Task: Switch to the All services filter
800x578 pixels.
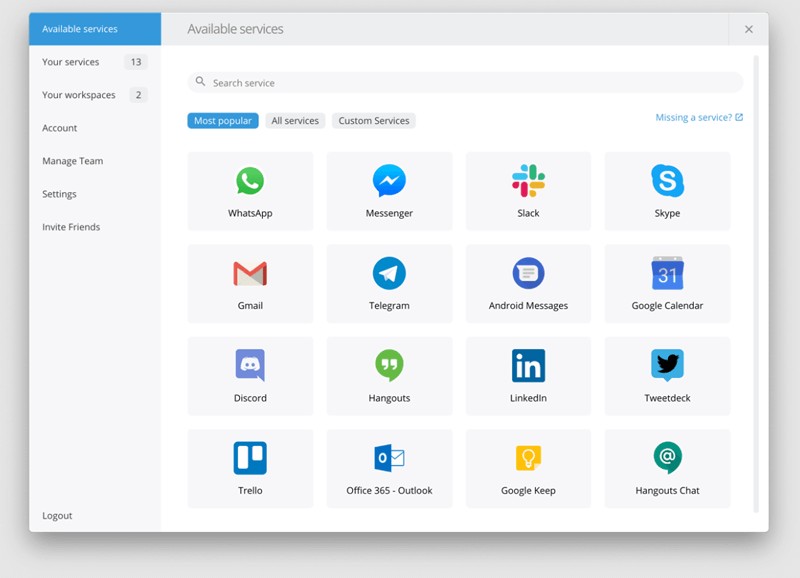Action: 295,121
